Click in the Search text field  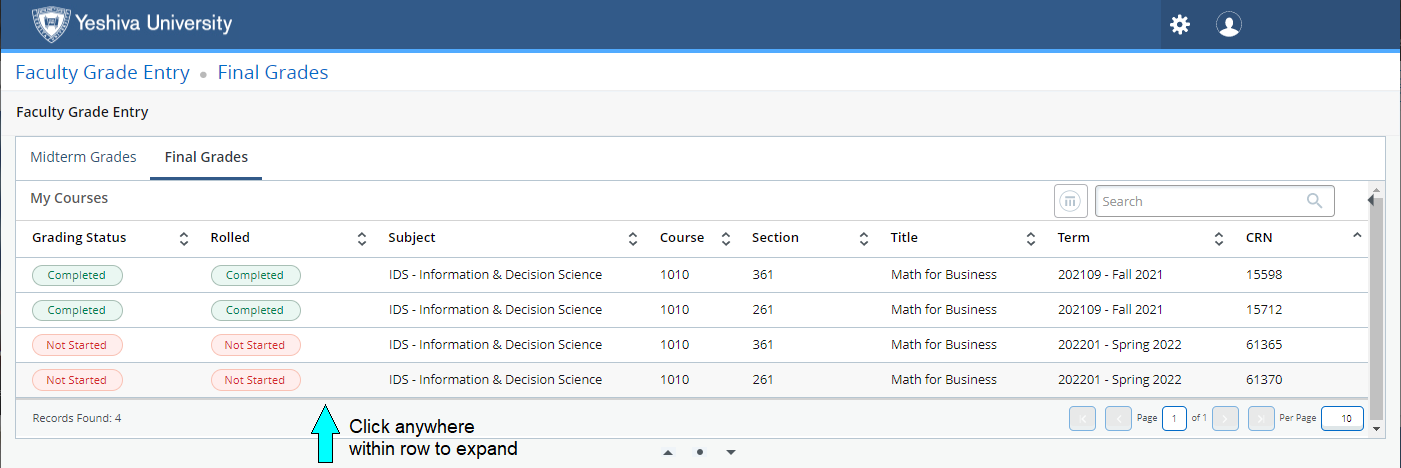click(1200, 201)
